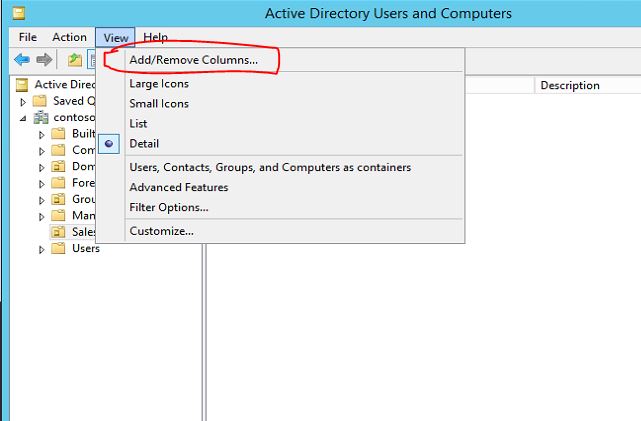Click the app icon in title bar
The image size is (641, 421).
18,13
